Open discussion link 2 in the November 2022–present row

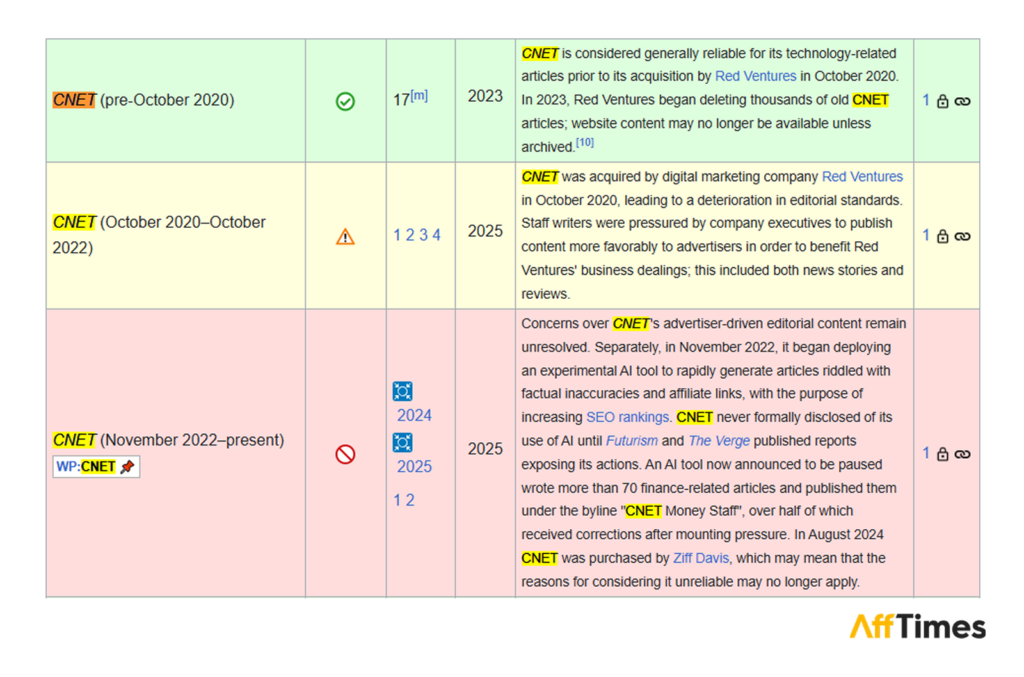click(409, 500)
